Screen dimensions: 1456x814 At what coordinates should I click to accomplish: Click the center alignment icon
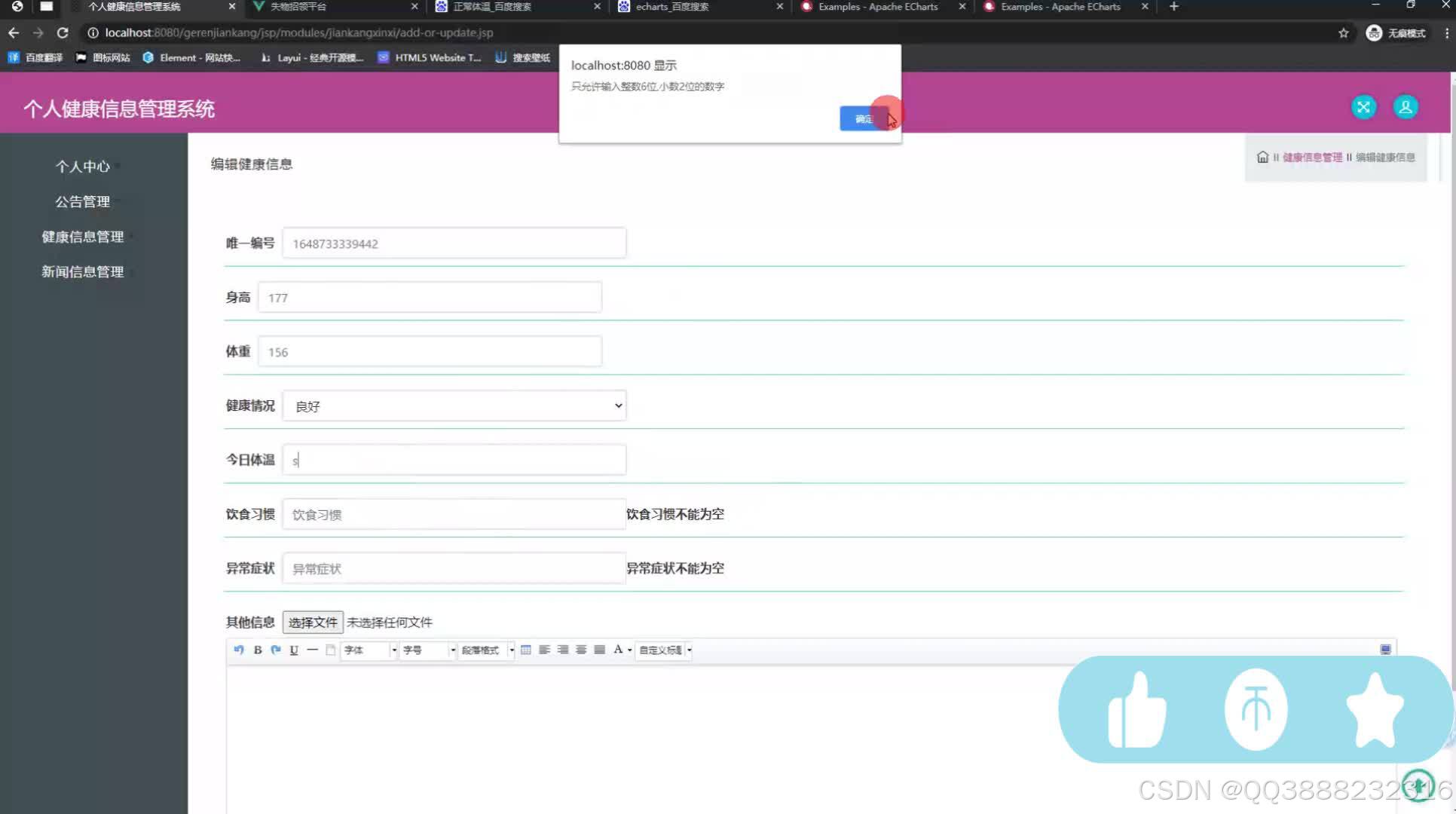click(x=563, y=650)
